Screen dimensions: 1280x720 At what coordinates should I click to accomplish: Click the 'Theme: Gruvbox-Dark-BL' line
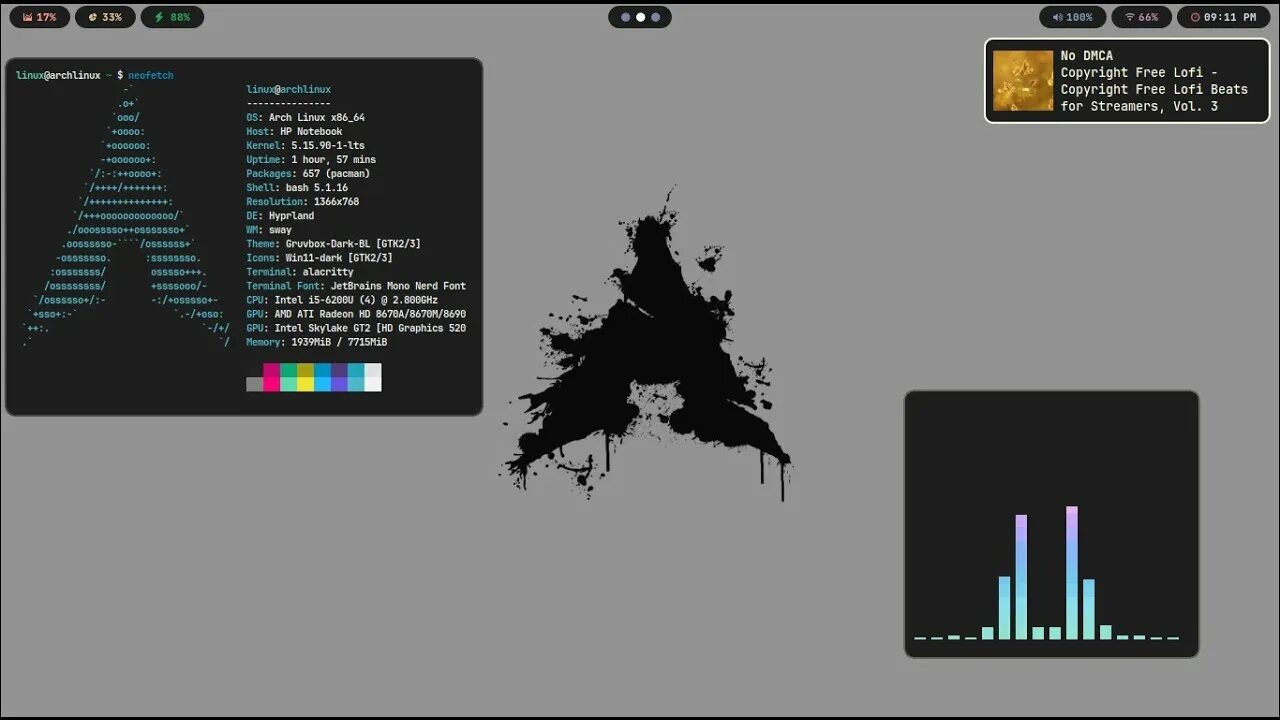[x=333, y=243]
